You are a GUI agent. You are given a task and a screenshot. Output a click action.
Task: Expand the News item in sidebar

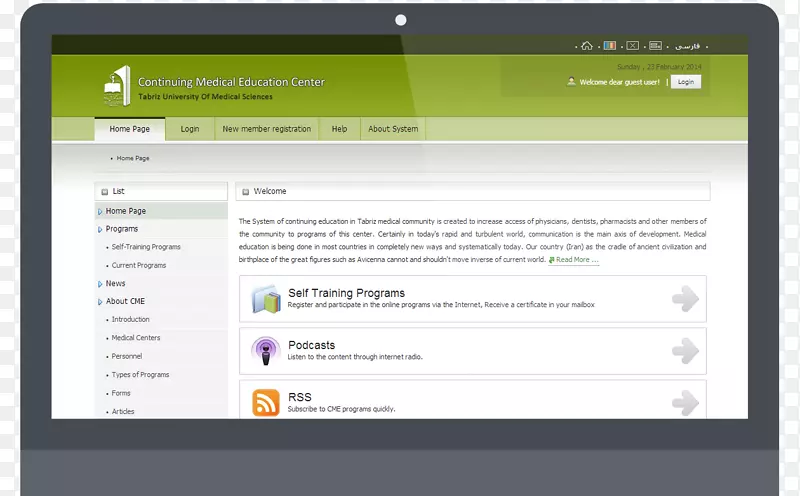116,284
